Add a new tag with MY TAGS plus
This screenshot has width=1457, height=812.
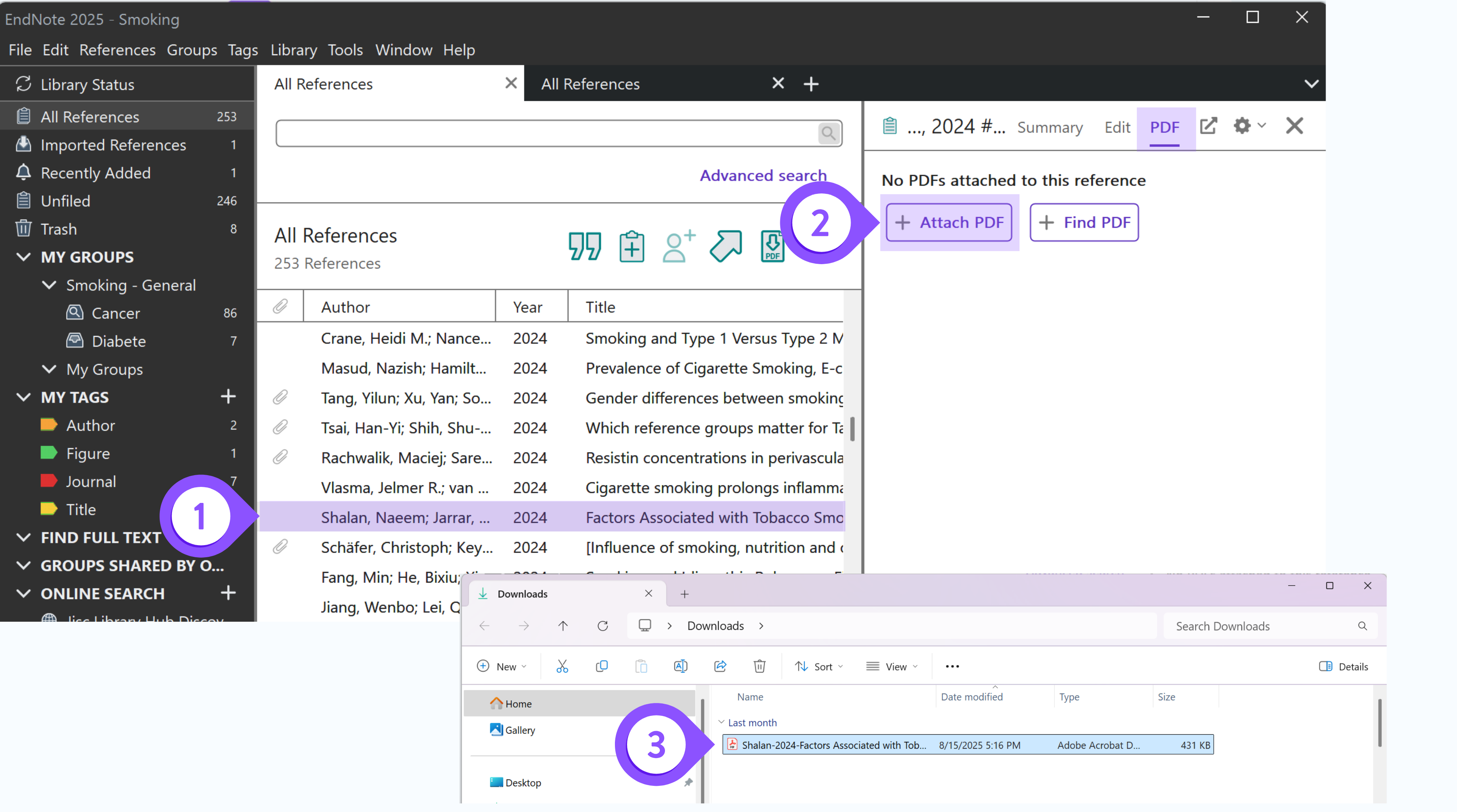[228, 397]
